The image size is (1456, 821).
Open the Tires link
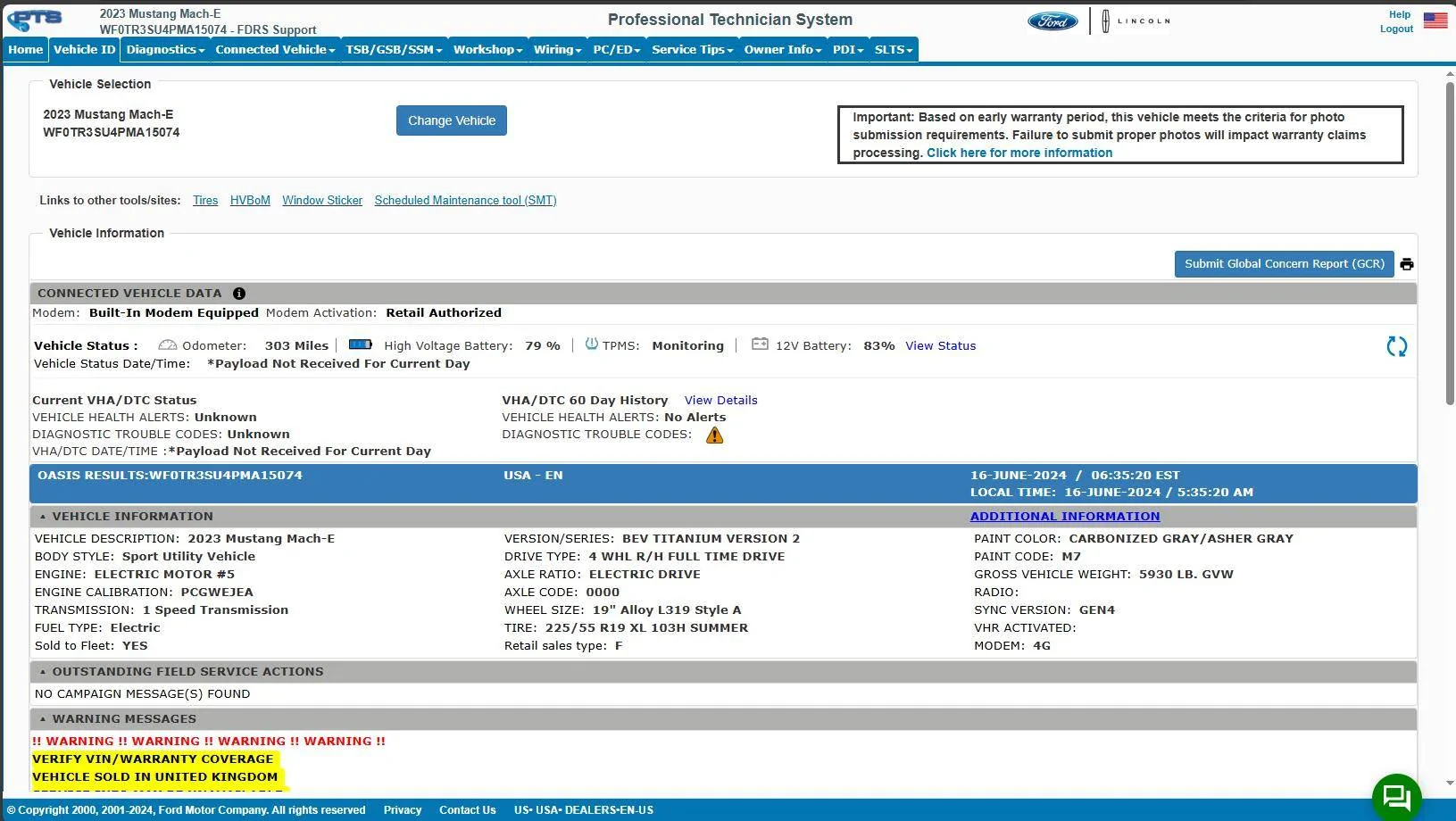pyautogui.click(x=205, y=201)
